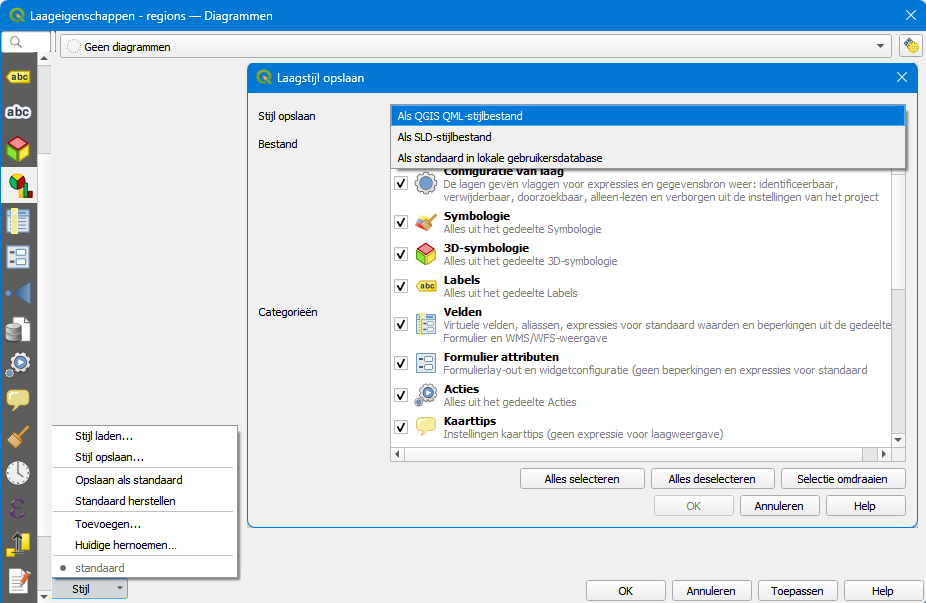Choose 'Opslaan als standaard' menu item

[x=128, y=480]
